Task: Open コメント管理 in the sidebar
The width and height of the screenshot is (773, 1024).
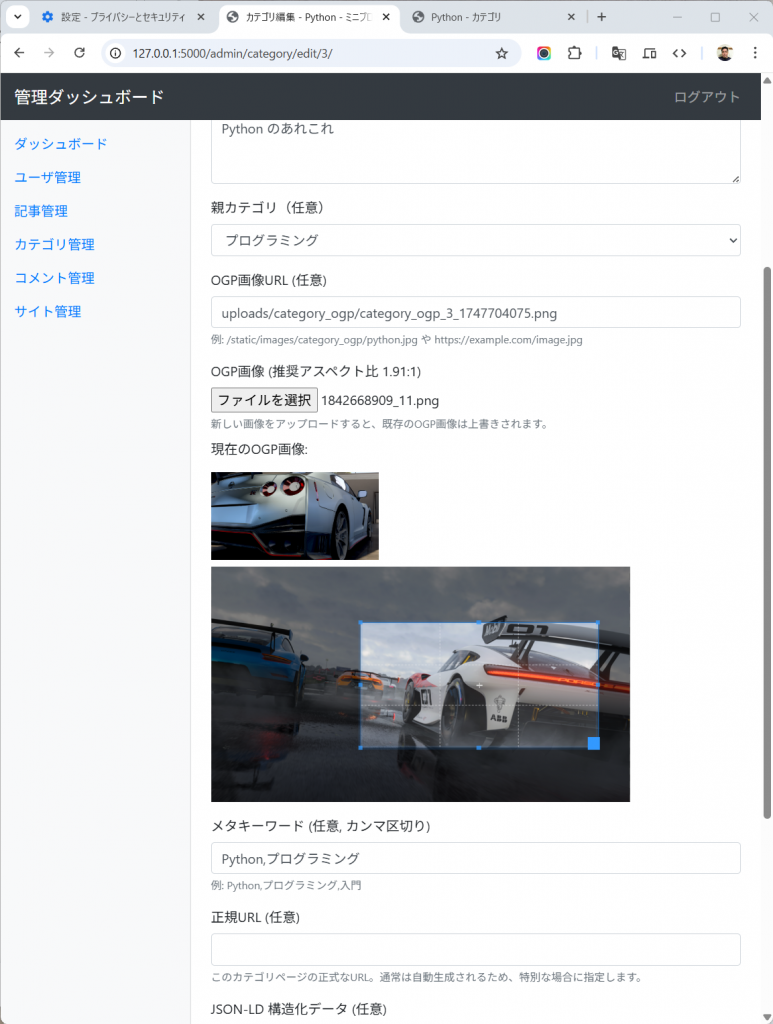Action: pyautogui.click(x=55, y=278)
